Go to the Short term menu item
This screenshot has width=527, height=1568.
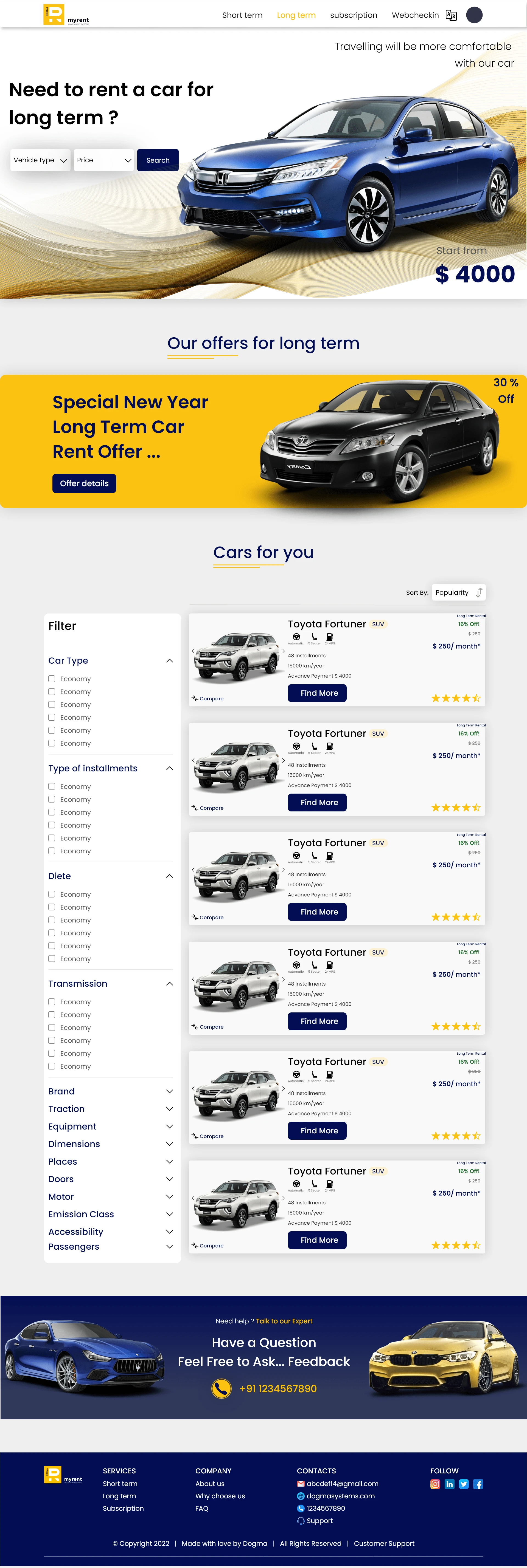click(242, 15)
